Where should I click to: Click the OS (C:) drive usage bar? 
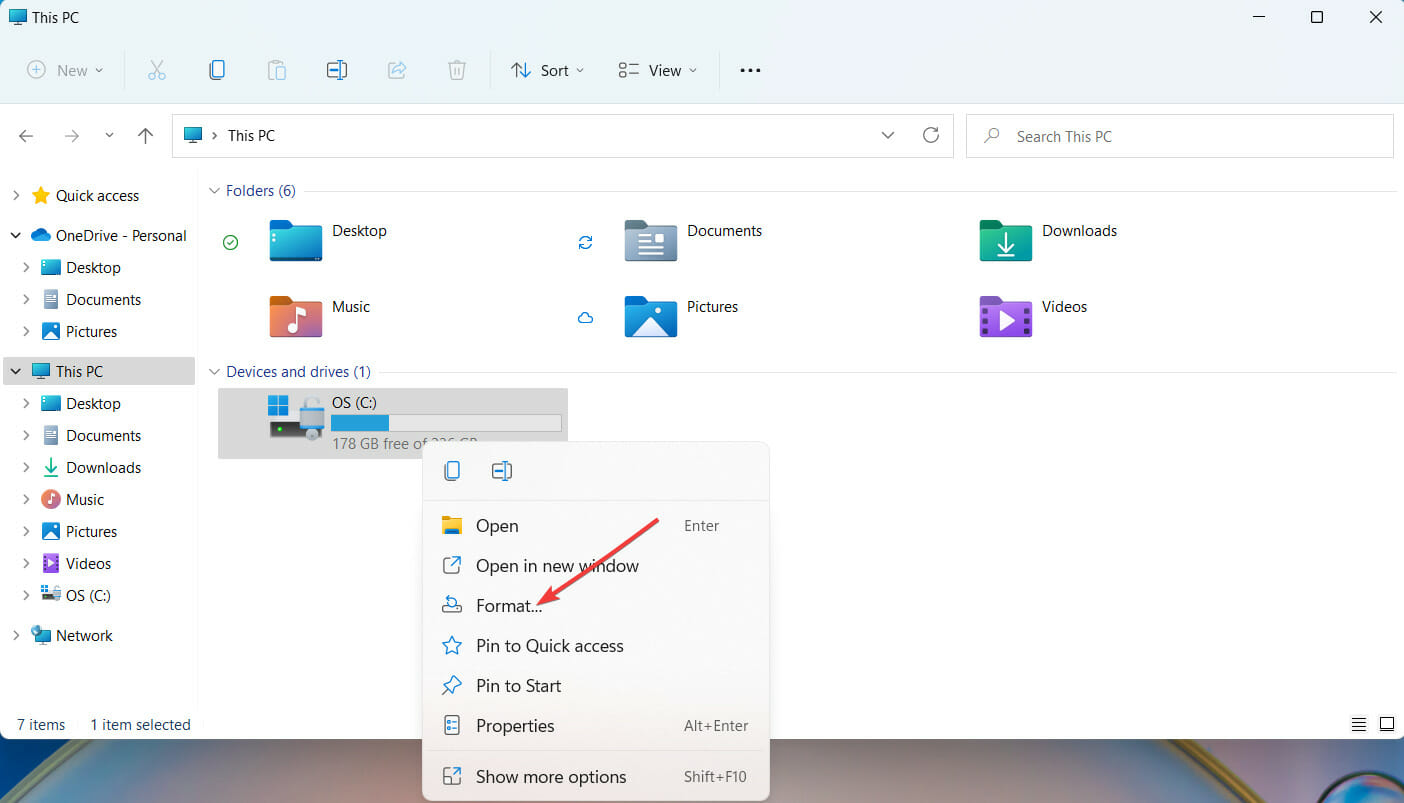click(x=446, y=423)
